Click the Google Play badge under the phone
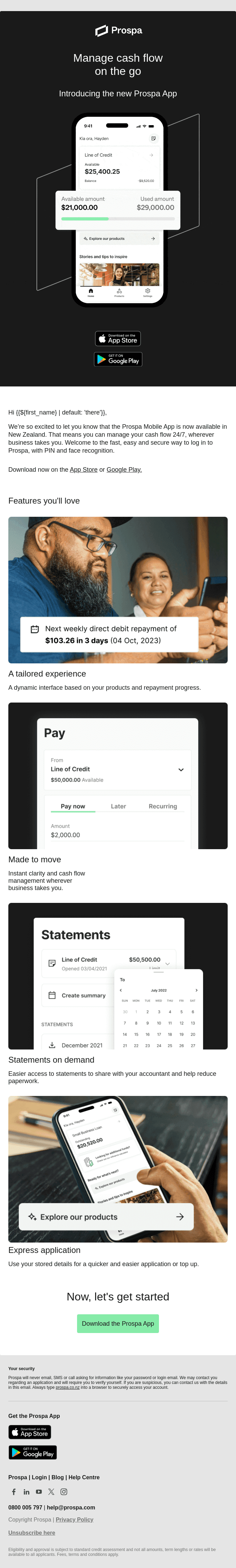This screenshot has width=236, height=1568. coord(118,359)
